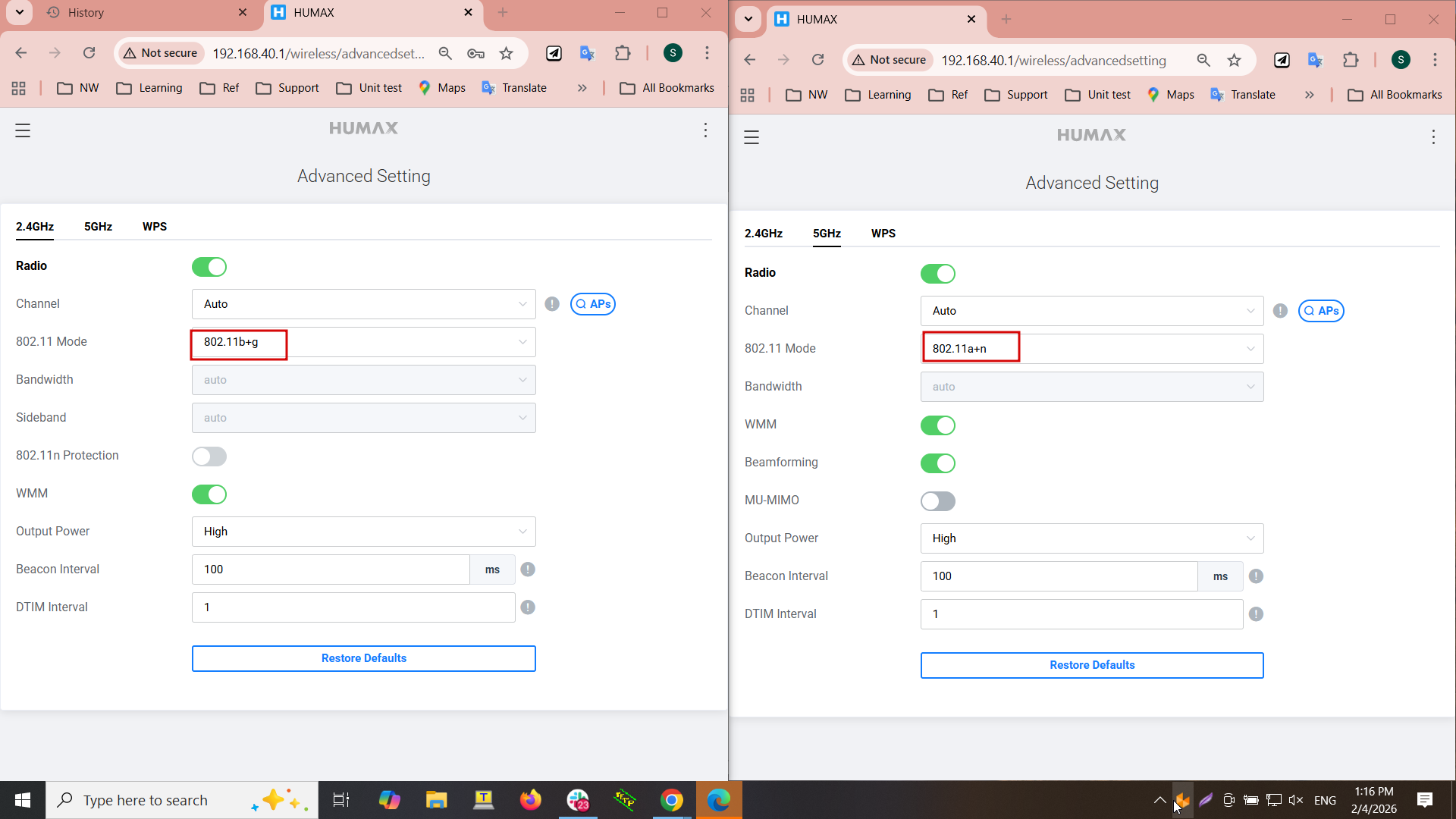1456x819 pixels.
Task: Open Firefox from the taskbar
Action: (x=530, y=800)
